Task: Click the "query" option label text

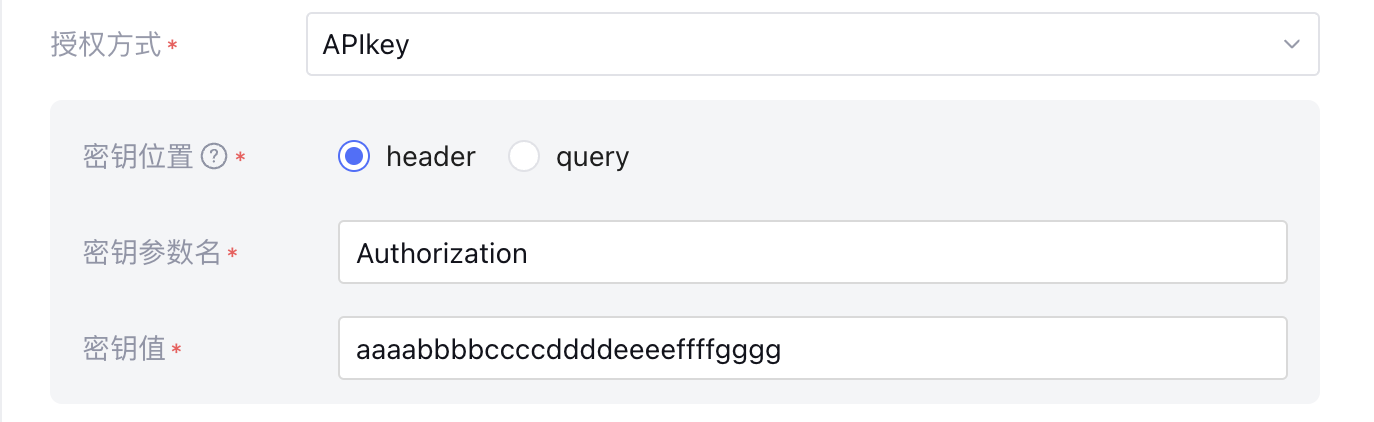Action: coord(592,157)
